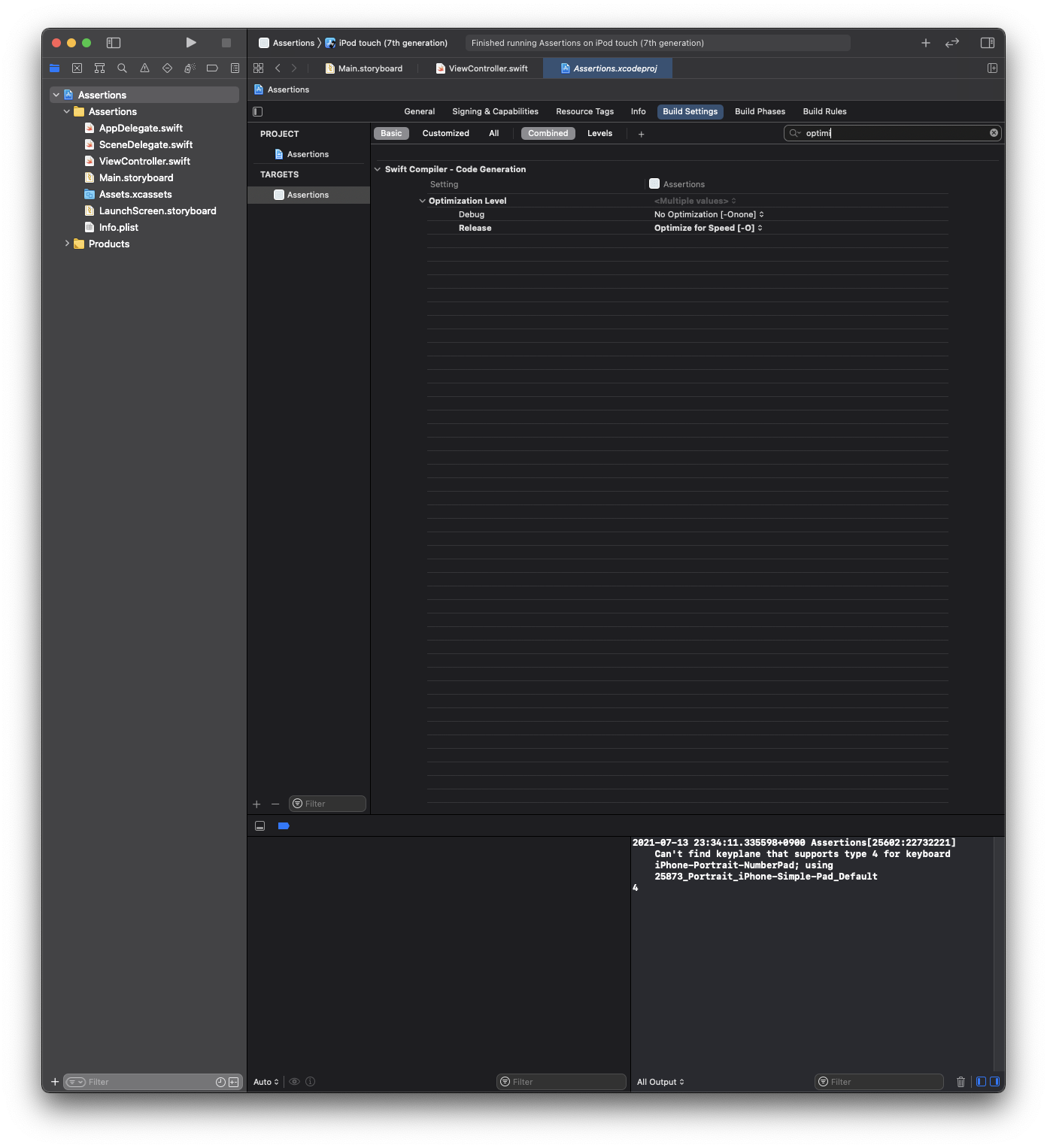The height and width of the screenshot is (1148, 1047).
Task: Add a new file in navigator
Action: (55, 1082)
